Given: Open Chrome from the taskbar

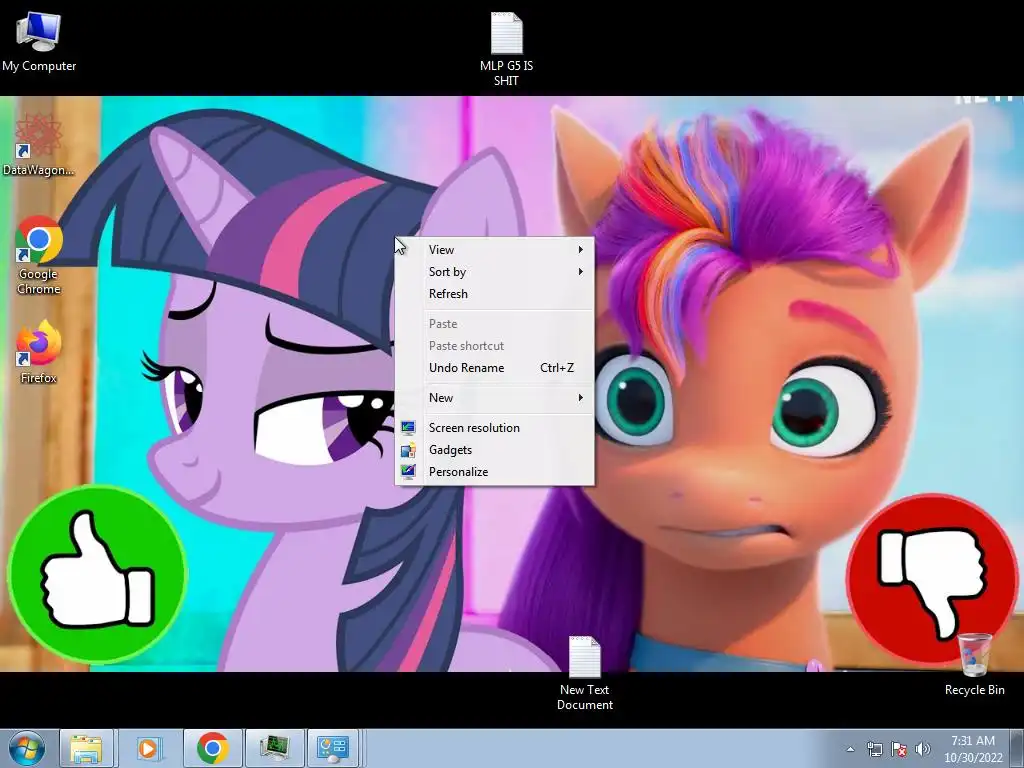Looking at the screenshot, I should pos(212,748).
